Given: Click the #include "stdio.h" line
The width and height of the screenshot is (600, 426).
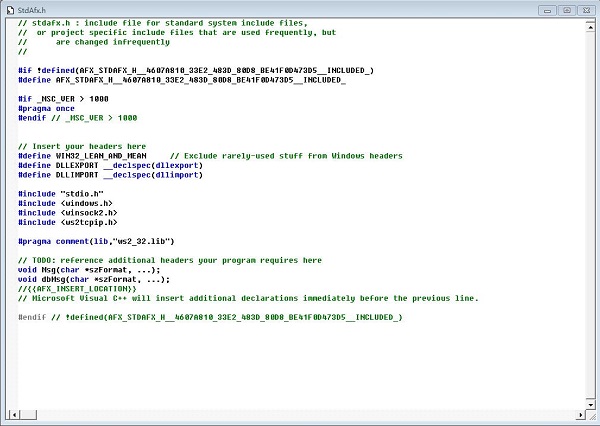Looking at the screenshot, I should click(x=61, y=194).
